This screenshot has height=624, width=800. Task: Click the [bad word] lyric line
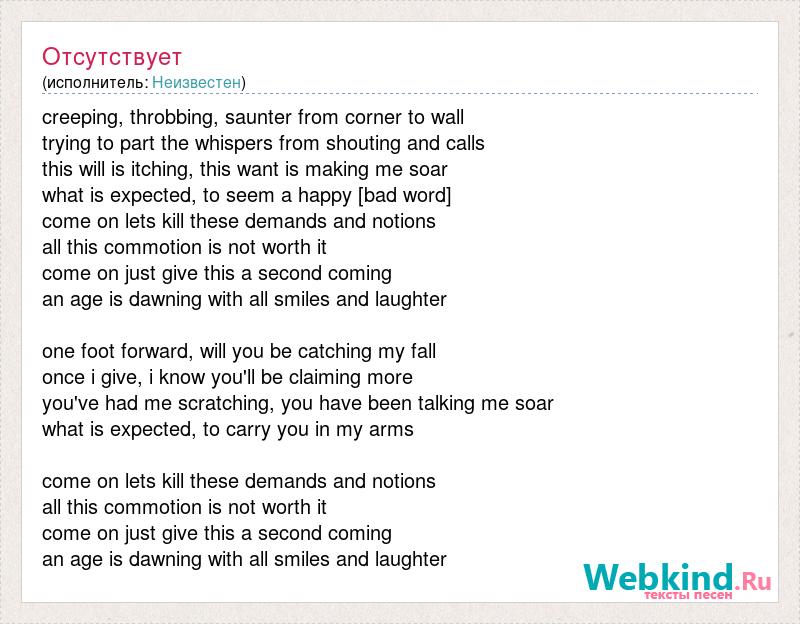[x=247, y=195]
